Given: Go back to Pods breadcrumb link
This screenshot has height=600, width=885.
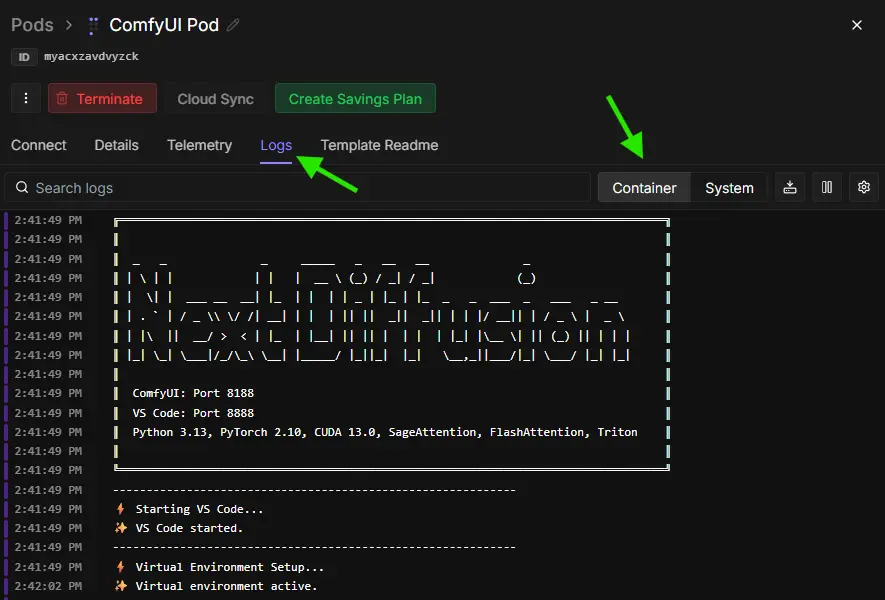Looking at the screenshot, I should (x=32, y=25).
